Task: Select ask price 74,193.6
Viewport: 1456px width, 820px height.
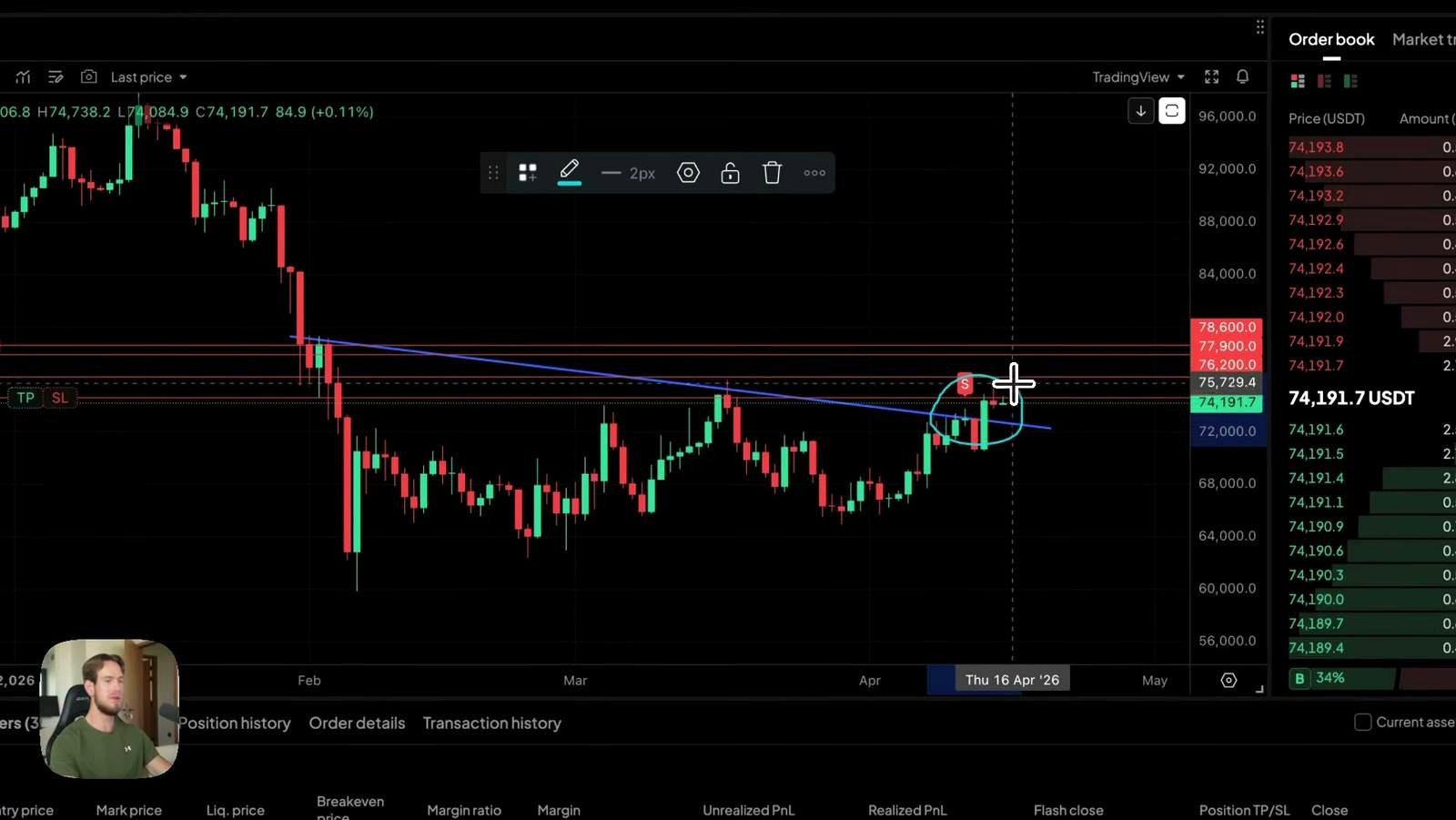Action: click(x=1316, y=171)
